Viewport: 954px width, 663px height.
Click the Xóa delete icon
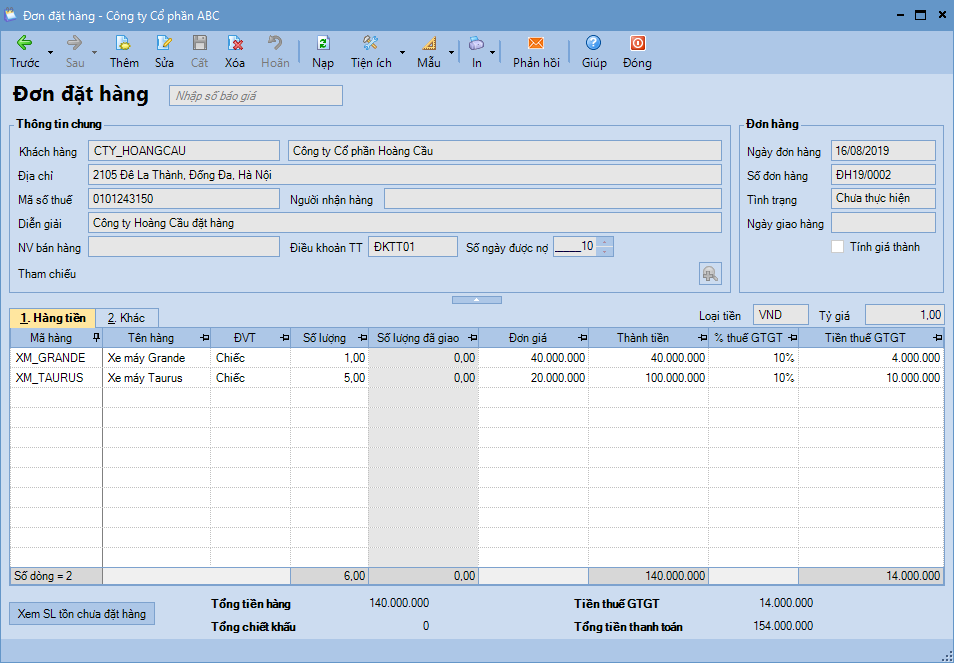[x=235, y=43]
